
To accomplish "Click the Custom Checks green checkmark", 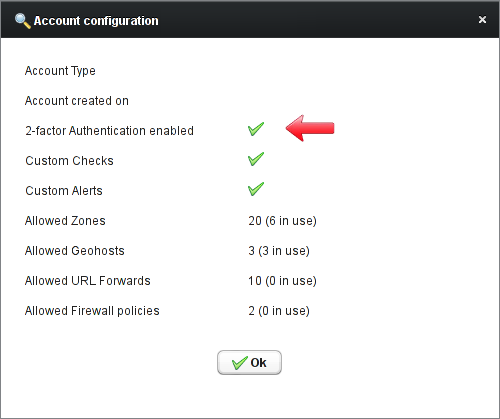I will [x=256, y=159].
